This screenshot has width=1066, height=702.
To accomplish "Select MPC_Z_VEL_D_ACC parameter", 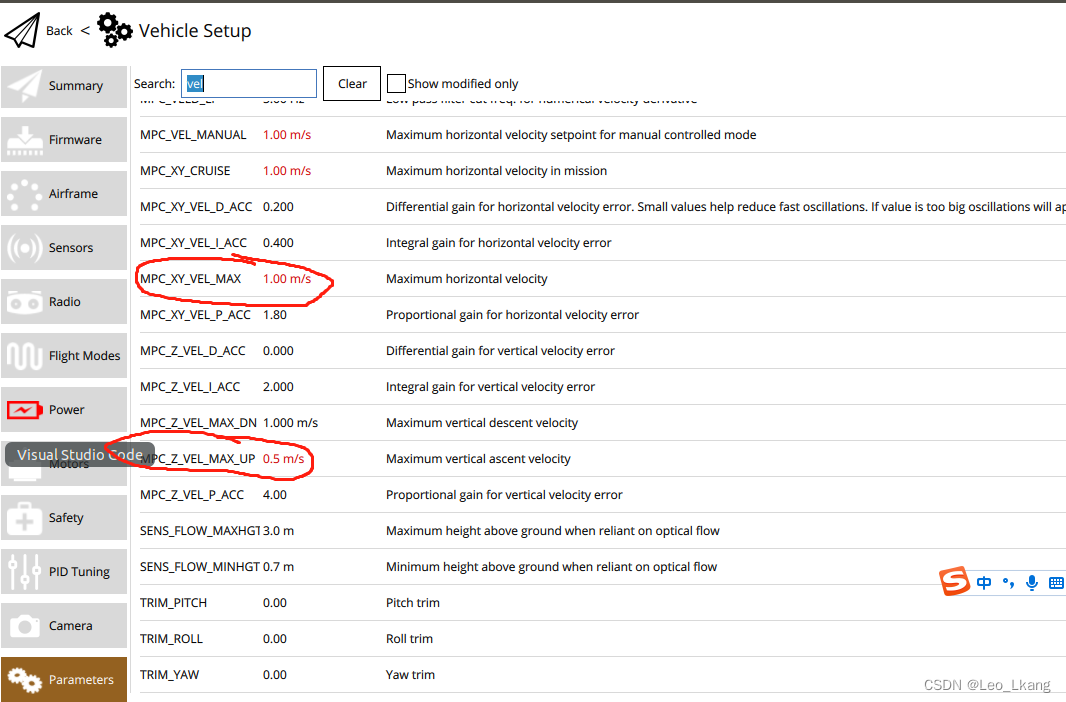I will click(x=192, y=351).
